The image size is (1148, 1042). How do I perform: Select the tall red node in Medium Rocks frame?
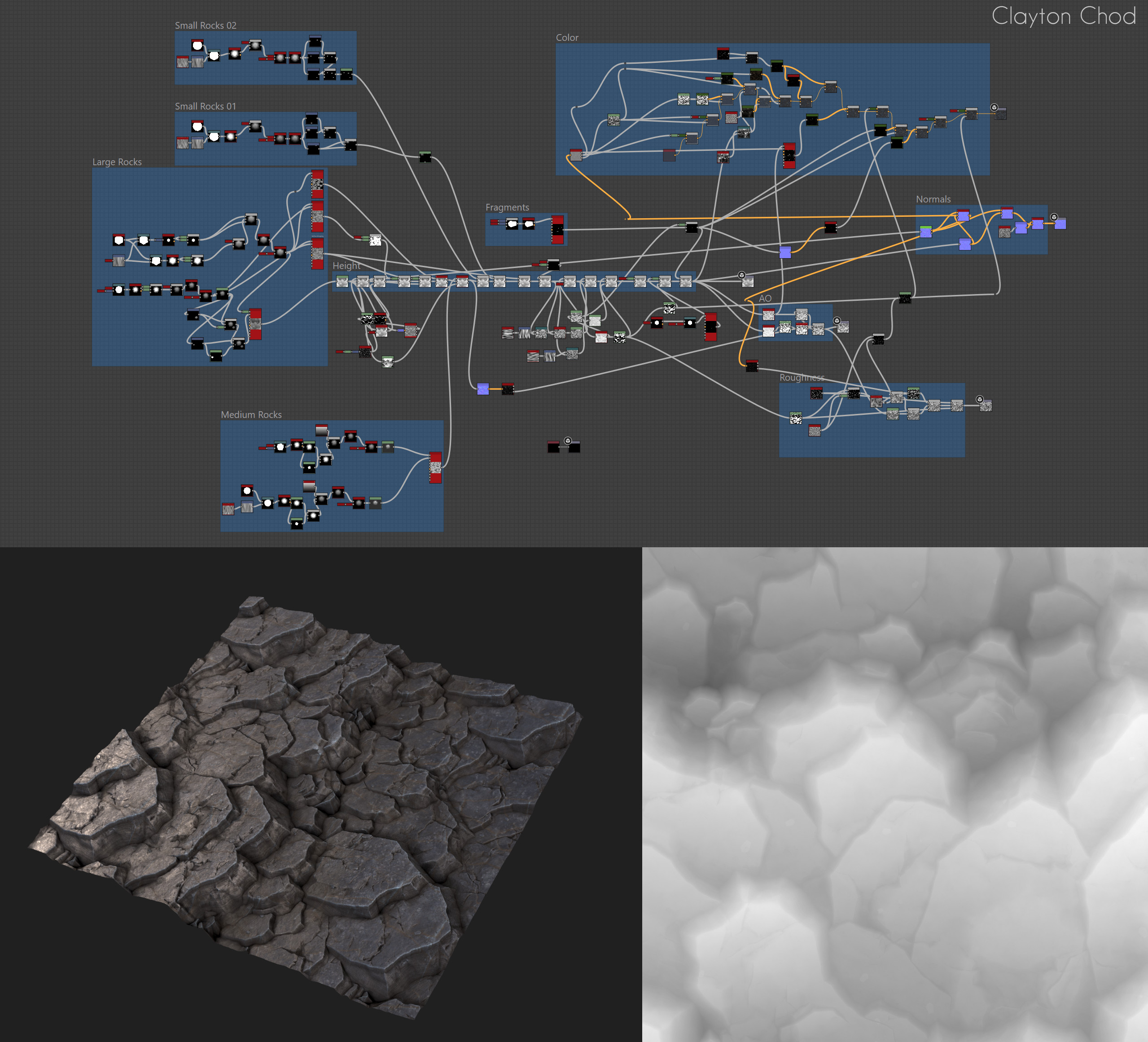[x=436, y=467]
